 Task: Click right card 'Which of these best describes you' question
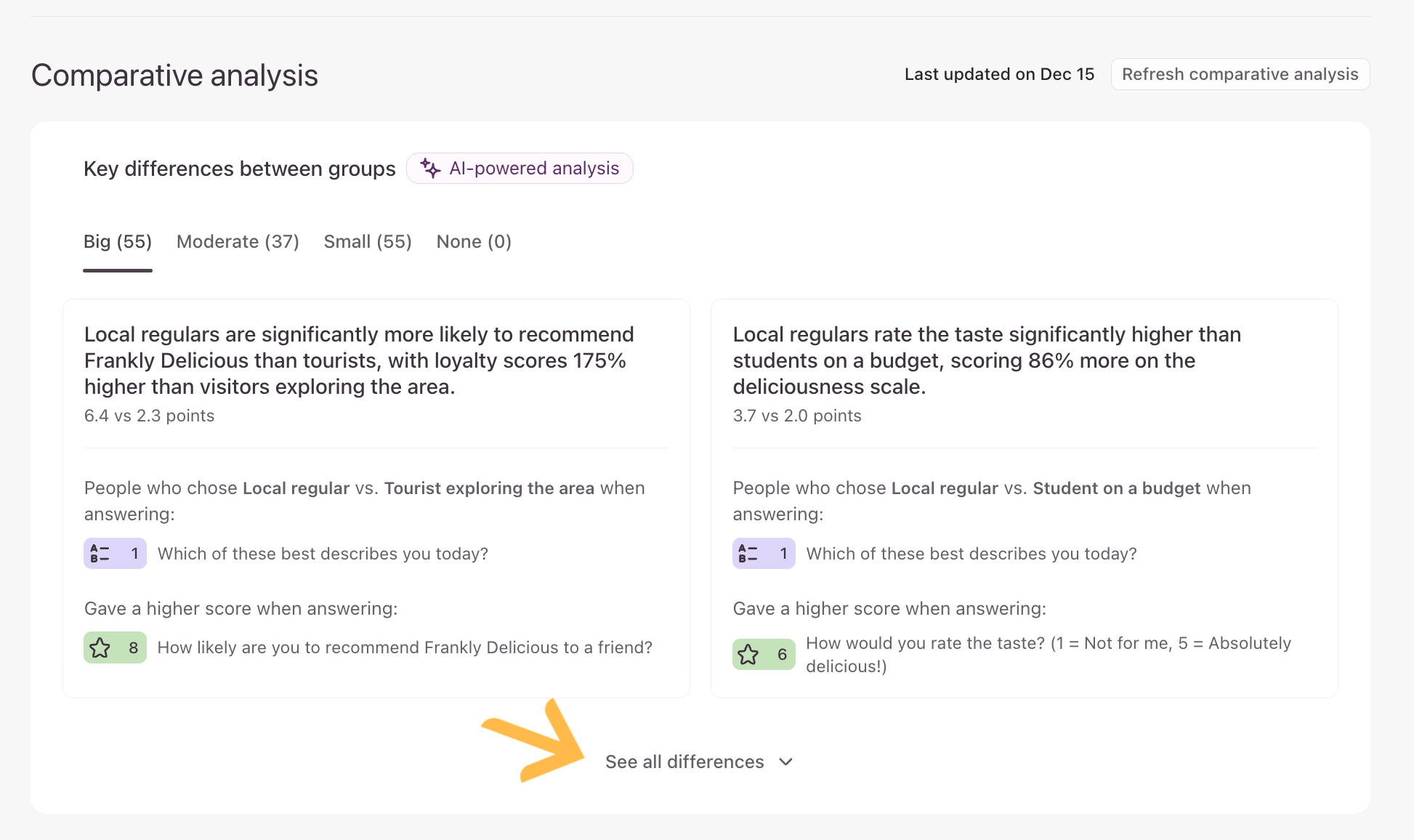[971, 554]
